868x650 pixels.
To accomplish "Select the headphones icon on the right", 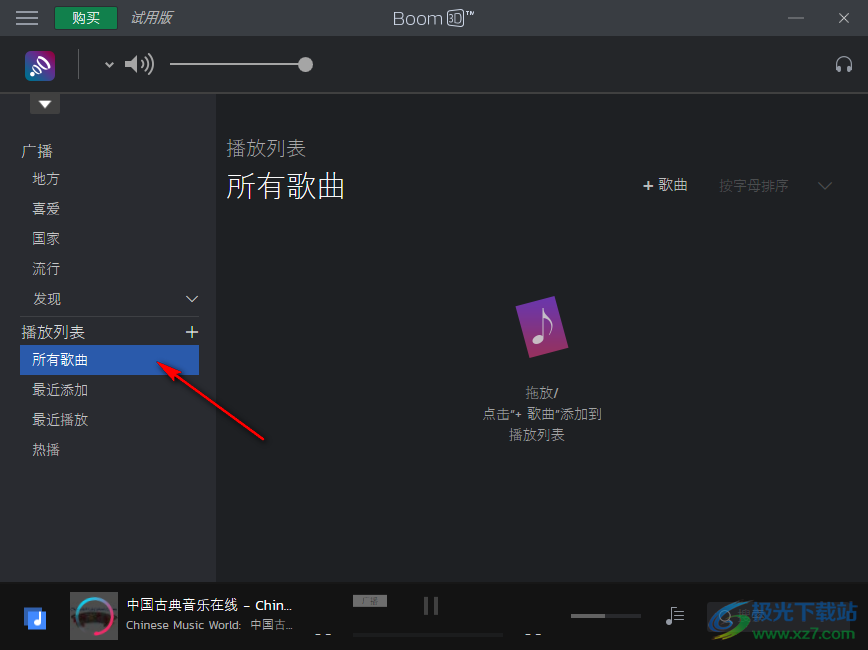I will click(844, 64).
